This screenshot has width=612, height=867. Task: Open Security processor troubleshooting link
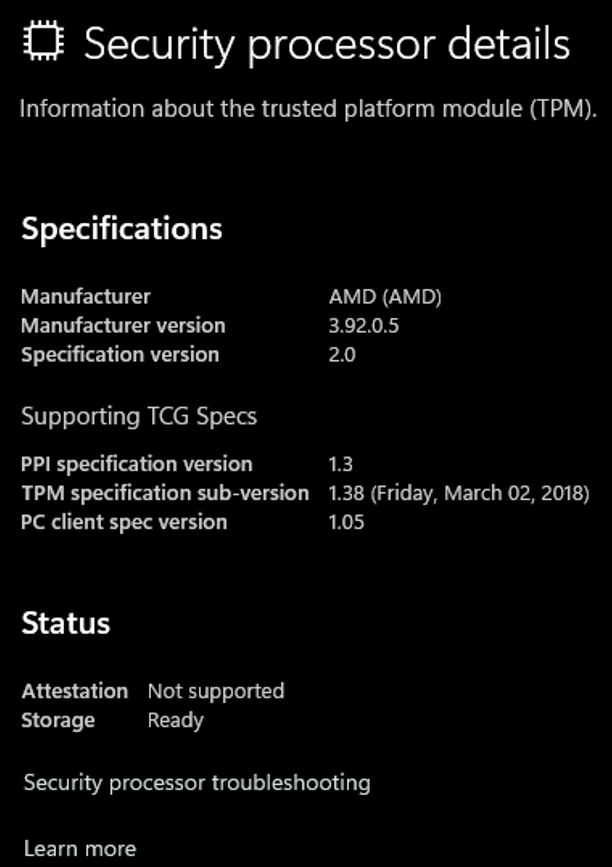[197, 782]
